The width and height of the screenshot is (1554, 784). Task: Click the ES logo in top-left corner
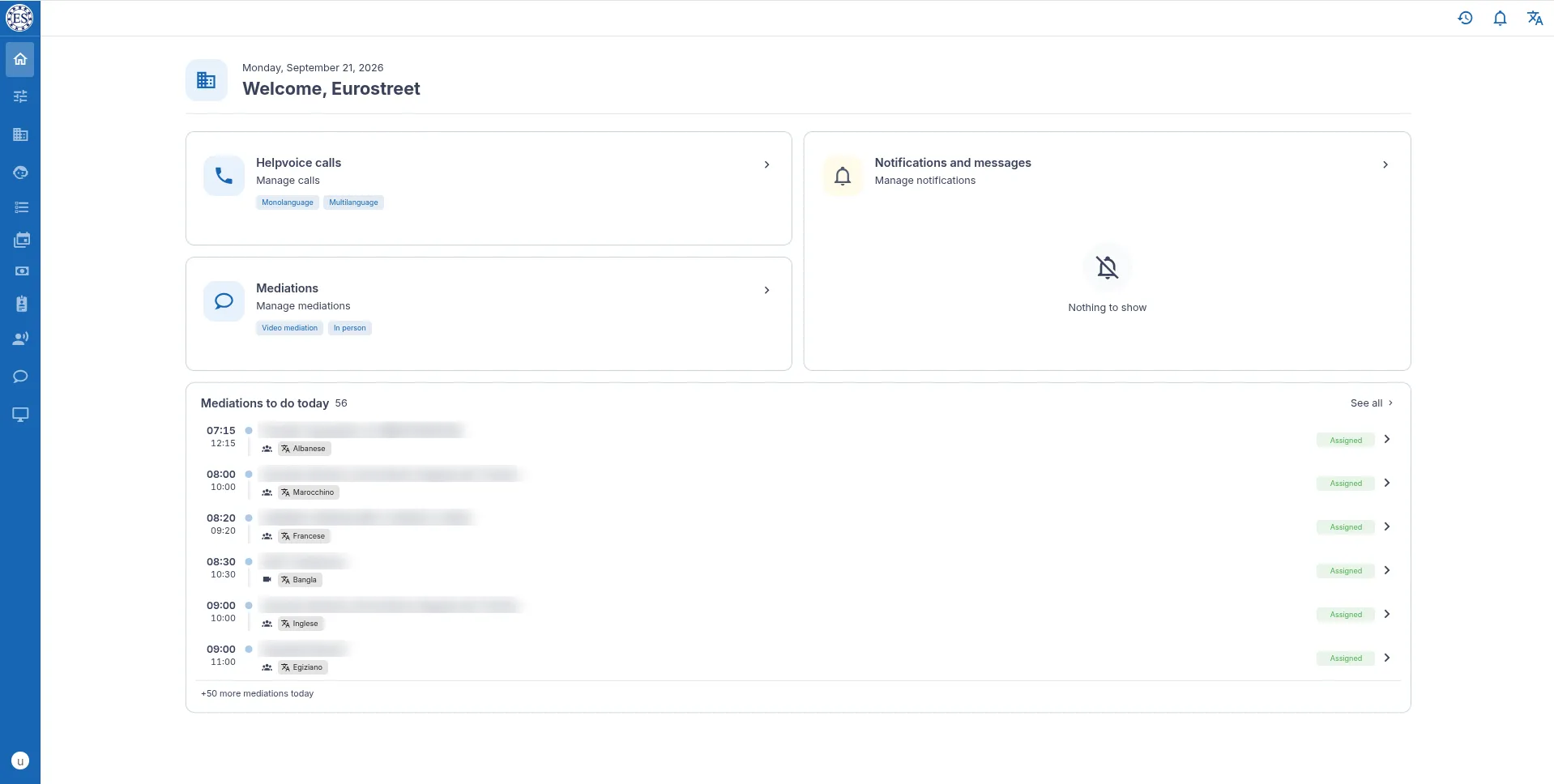tap(19, 17)
